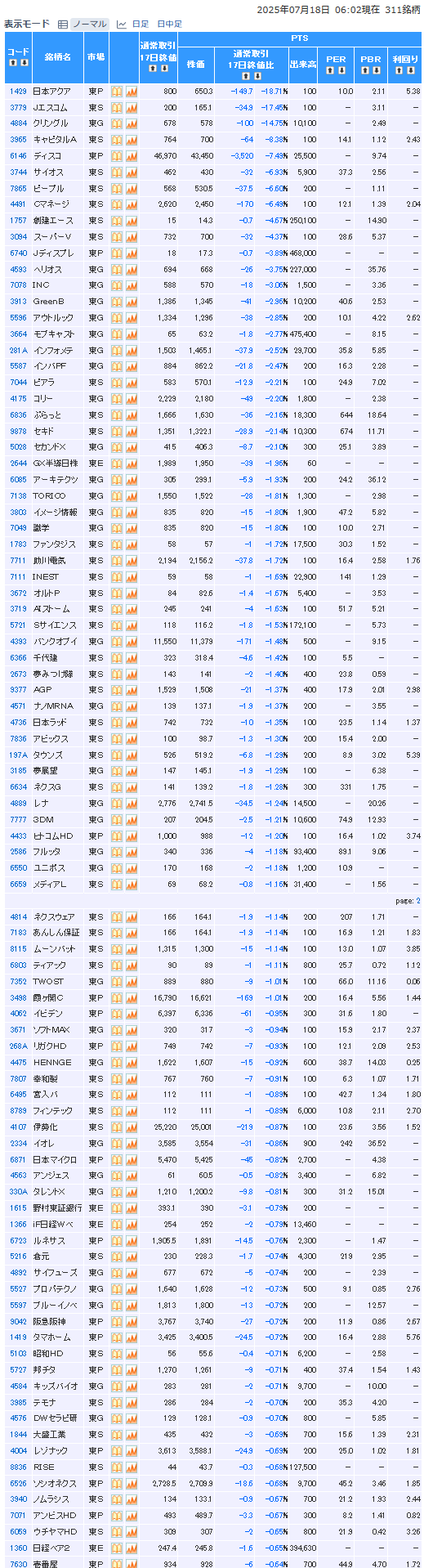Go to page 2 link

pyautogui.click(x=418, y=901)
